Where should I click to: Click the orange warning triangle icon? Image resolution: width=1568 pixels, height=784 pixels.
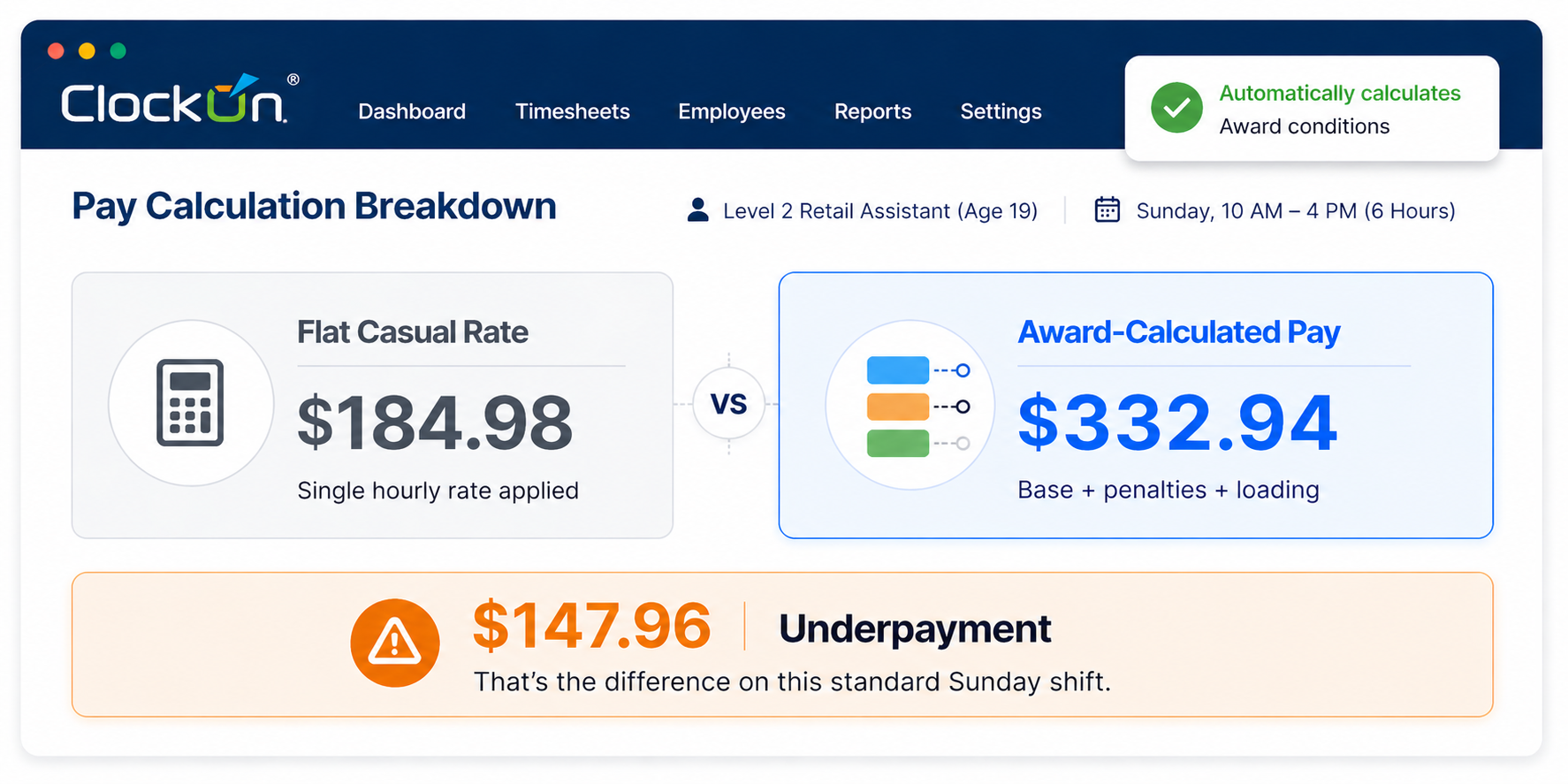395,643
